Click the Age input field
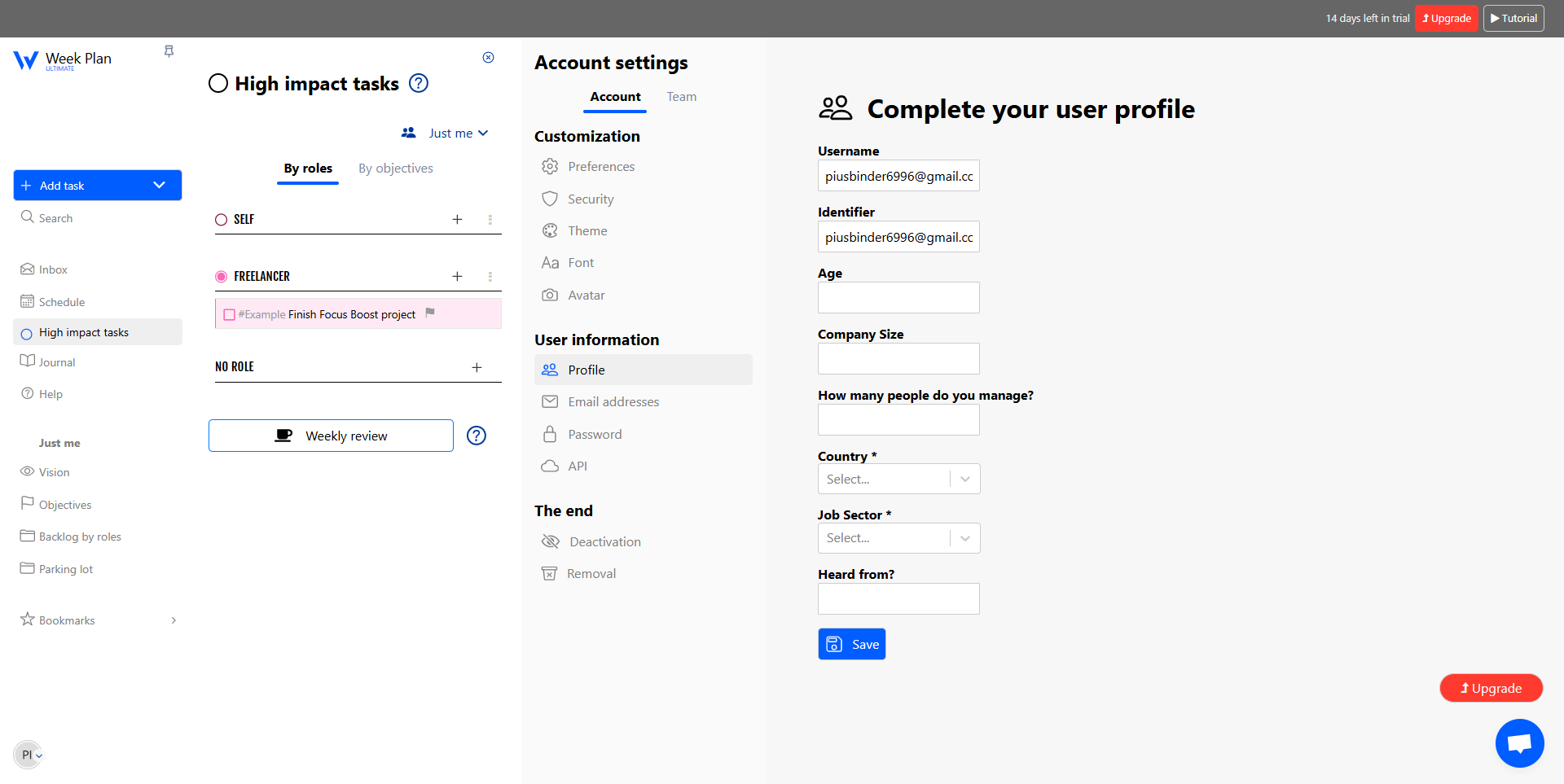This screenshot has width=1564, height=784. point(898,297)
